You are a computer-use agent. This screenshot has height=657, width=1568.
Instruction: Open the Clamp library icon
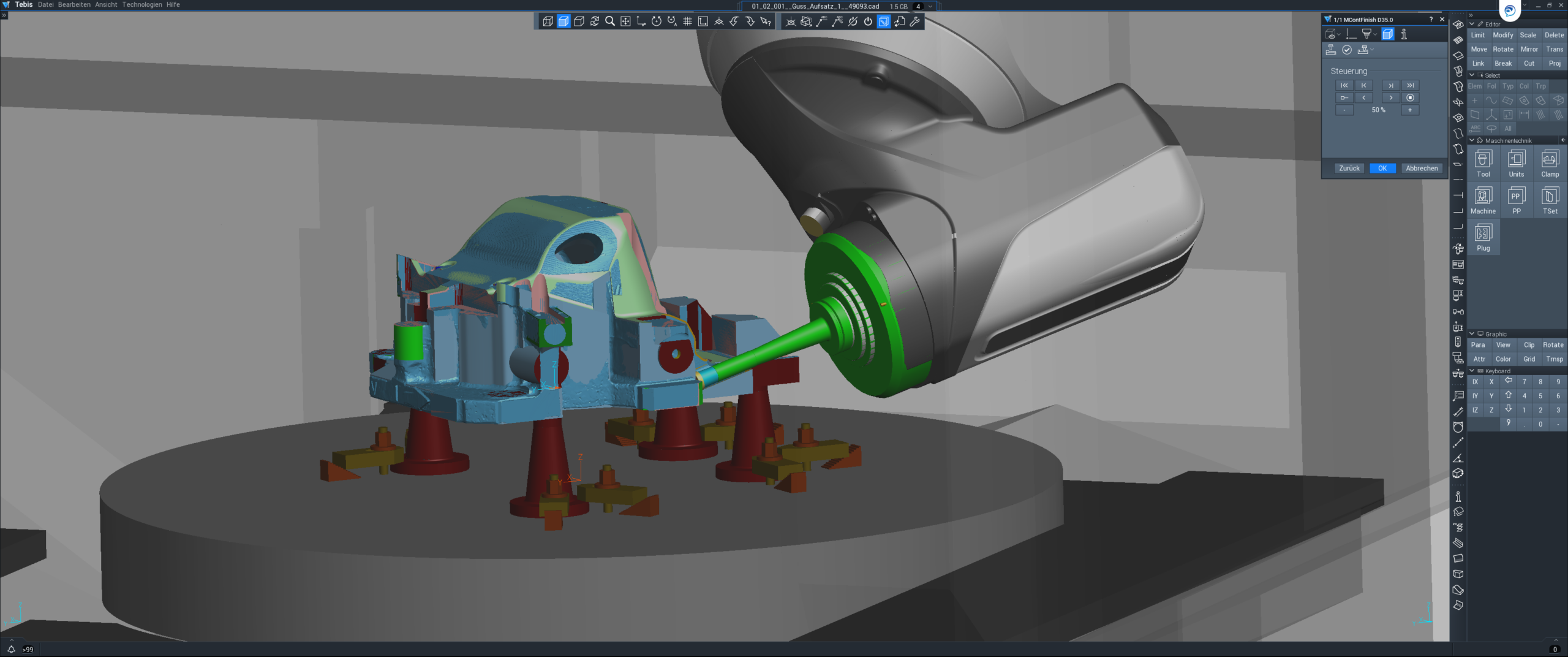click(x=1550, y=164)
